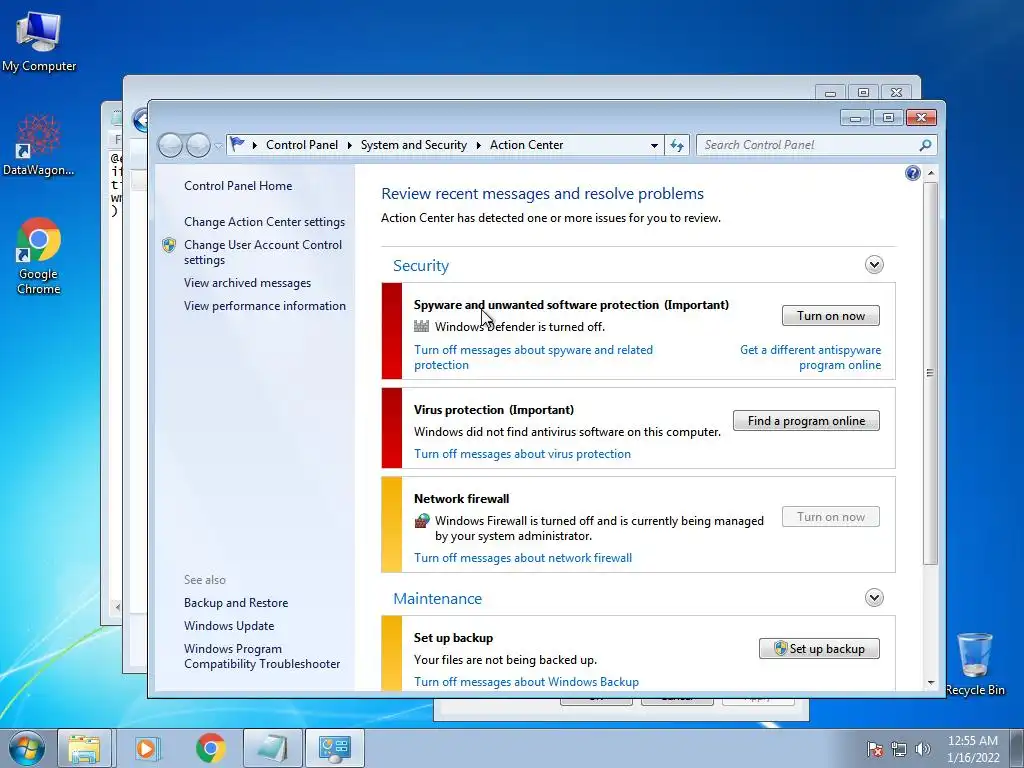
Task: Open the DataWagon desktop shortcut
Action: pos(39,145)
